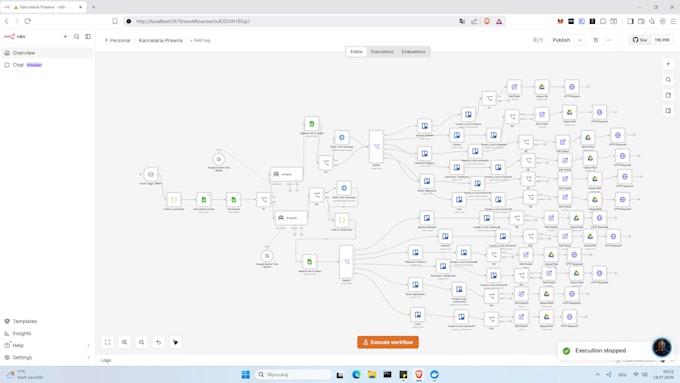Tidy up the workflow nodes
680x383 pixels.
pos(176,342)
